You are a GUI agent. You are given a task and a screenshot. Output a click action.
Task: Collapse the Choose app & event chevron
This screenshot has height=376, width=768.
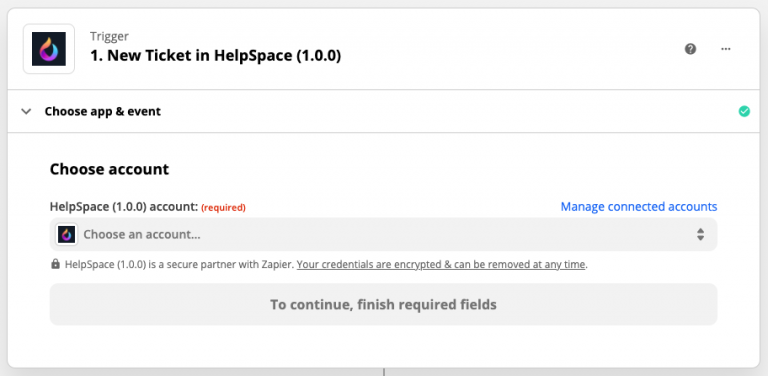(26, 112)
